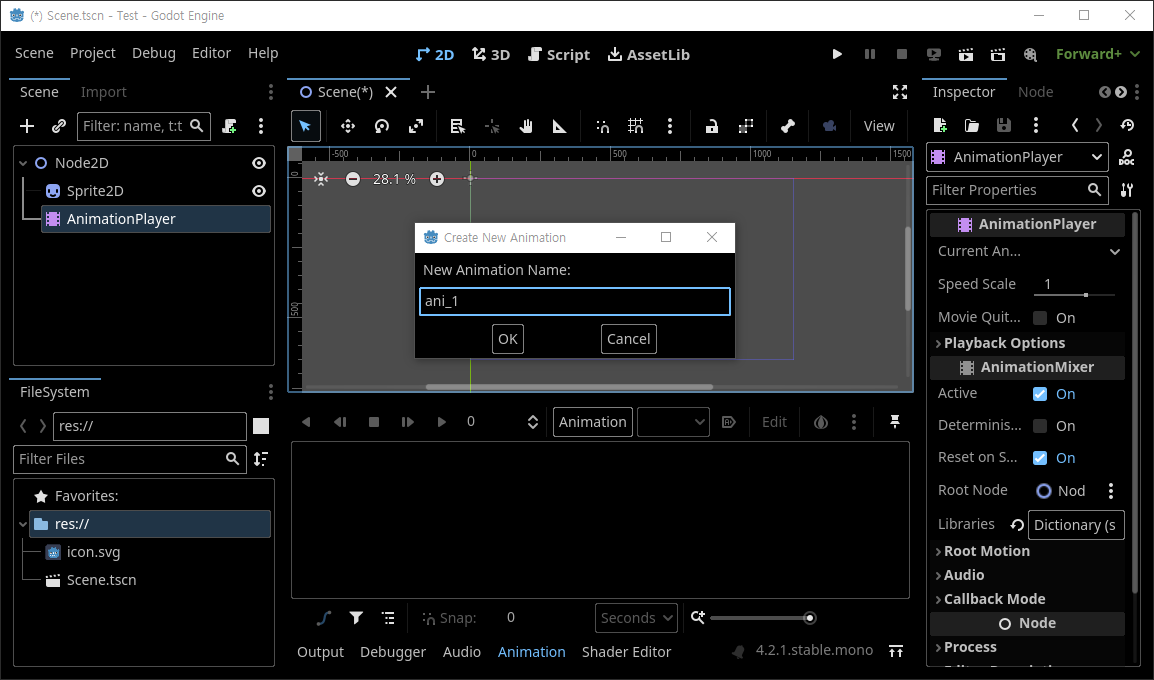Switch to the Script workspace
This screenshot has width=1154, height=680.
point(559,54)
